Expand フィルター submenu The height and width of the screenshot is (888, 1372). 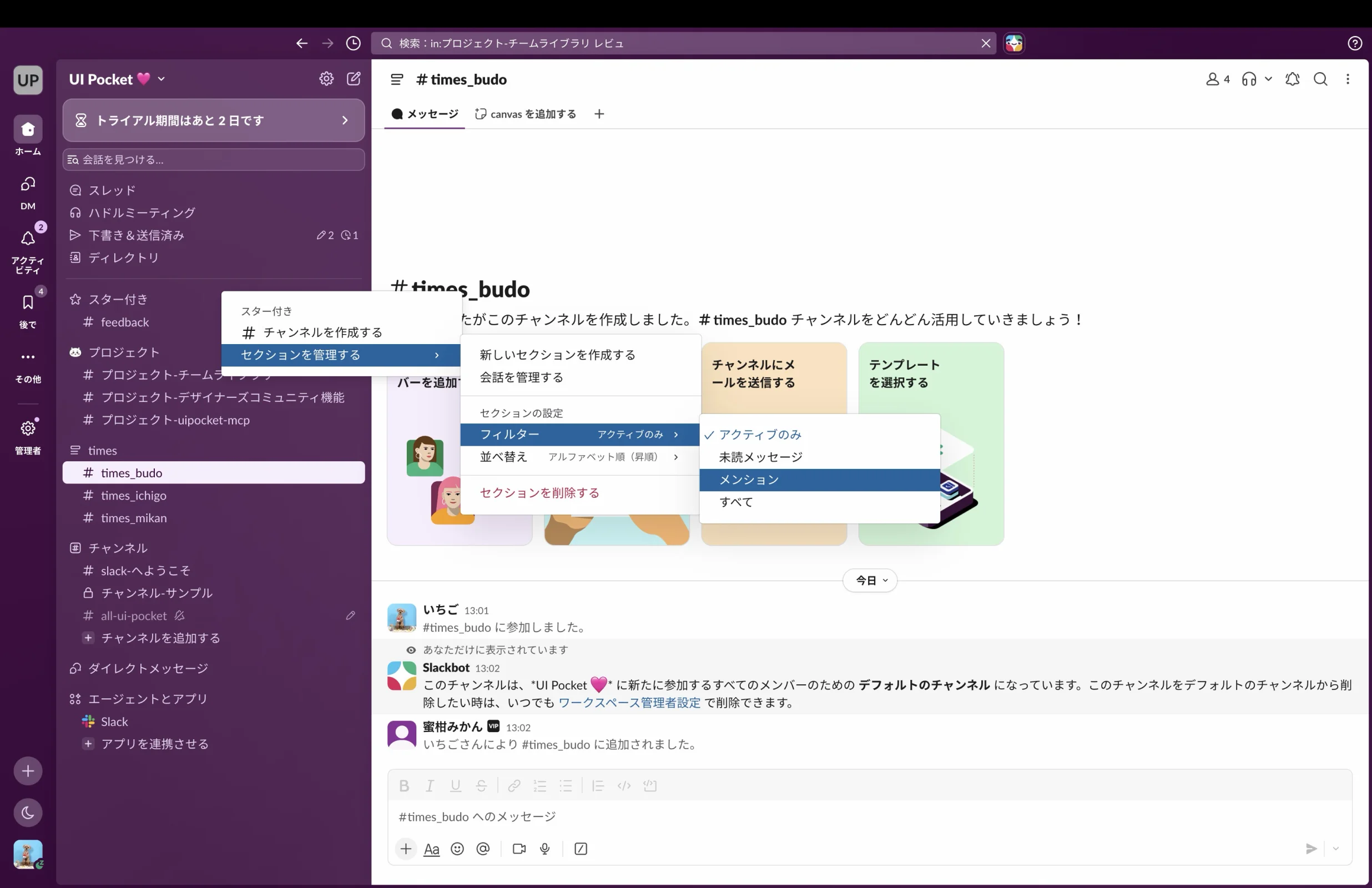pyautogui.click(x=580, y=434)
